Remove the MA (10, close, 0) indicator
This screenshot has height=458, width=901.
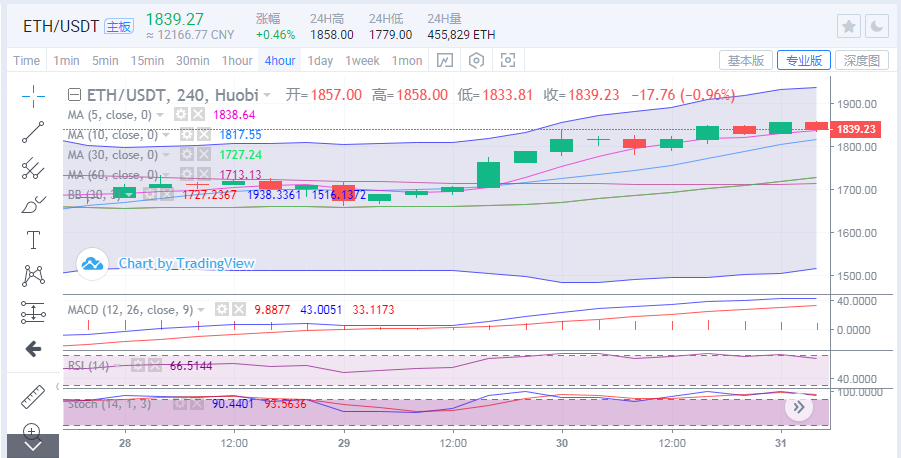203,135
